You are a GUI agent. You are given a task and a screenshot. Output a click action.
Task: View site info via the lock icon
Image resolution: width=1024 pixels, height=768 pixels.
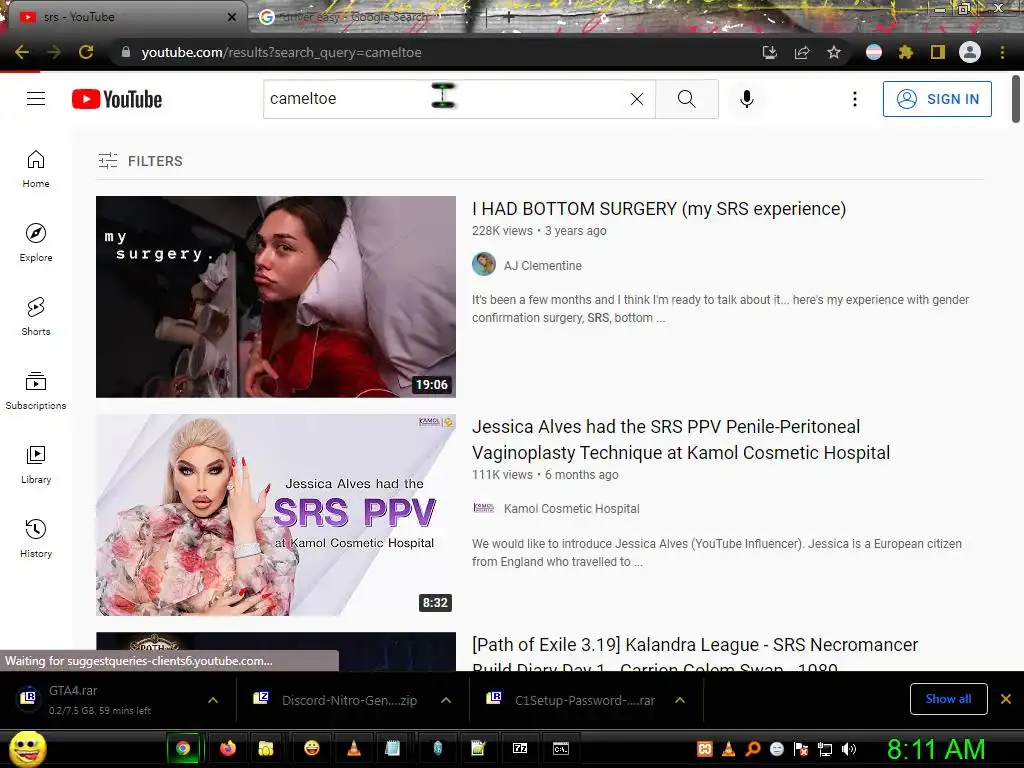[126, 52]
